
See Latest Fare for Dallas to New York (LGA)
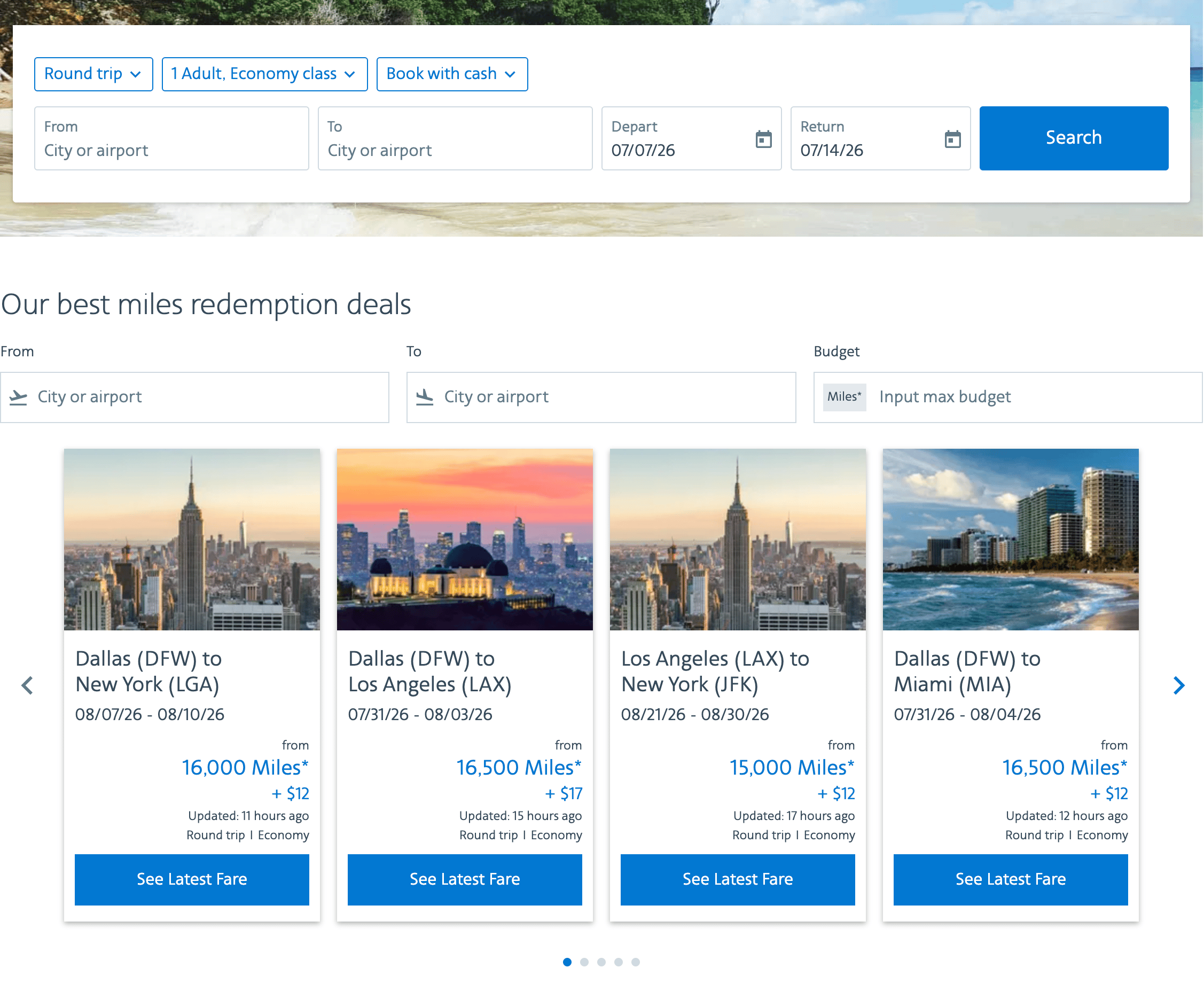click(191, 880)
